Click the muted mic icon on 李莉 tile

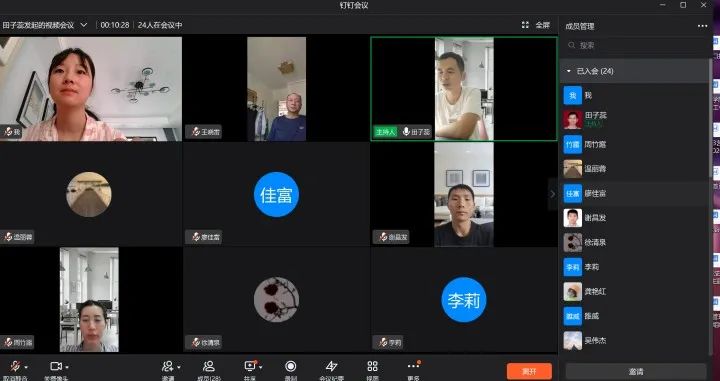click(383, 342)
